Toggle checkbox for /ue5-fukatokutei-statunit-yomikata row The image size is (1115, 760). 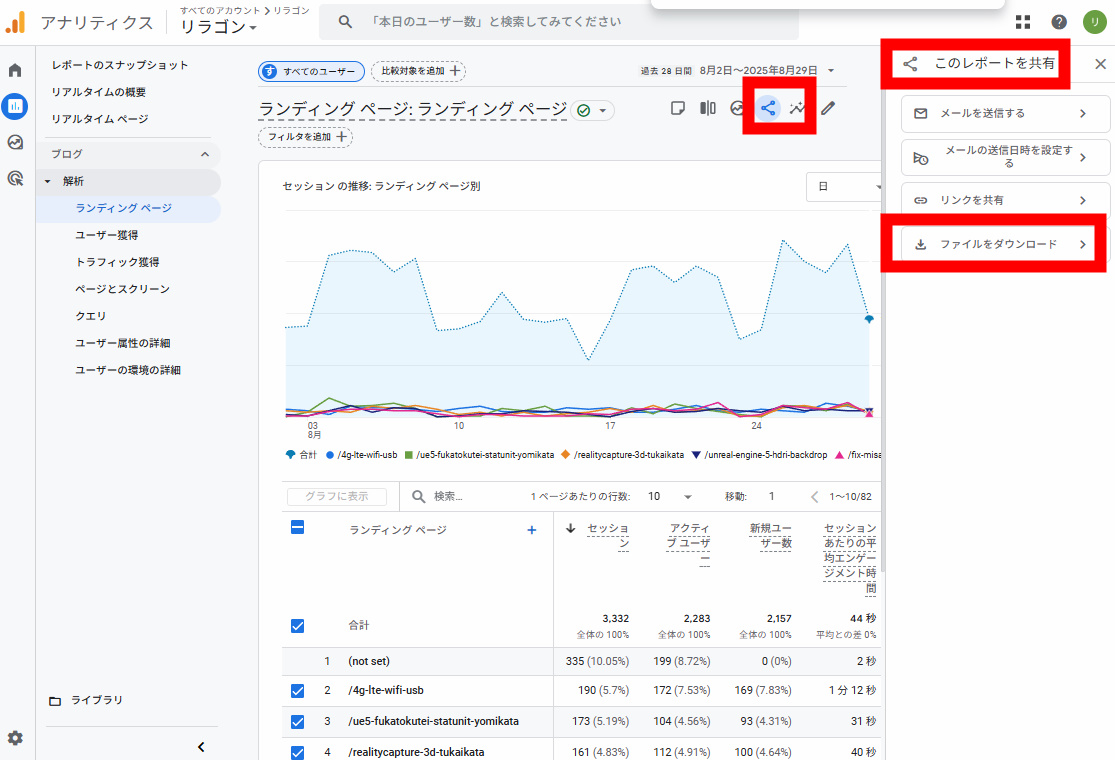pos(297,721)
